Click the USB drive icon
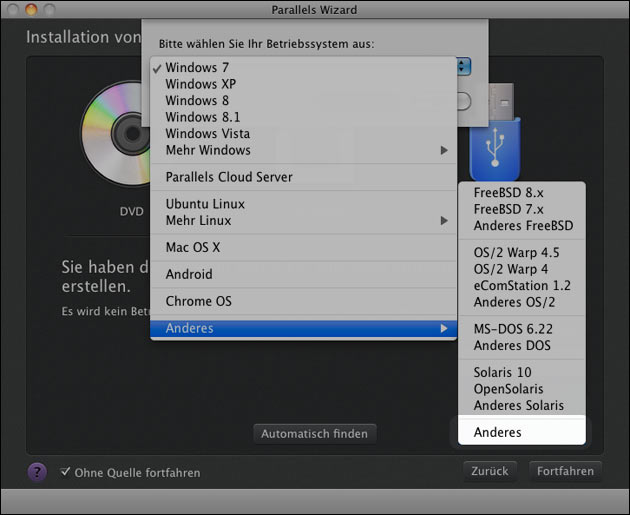 point(495,133)
